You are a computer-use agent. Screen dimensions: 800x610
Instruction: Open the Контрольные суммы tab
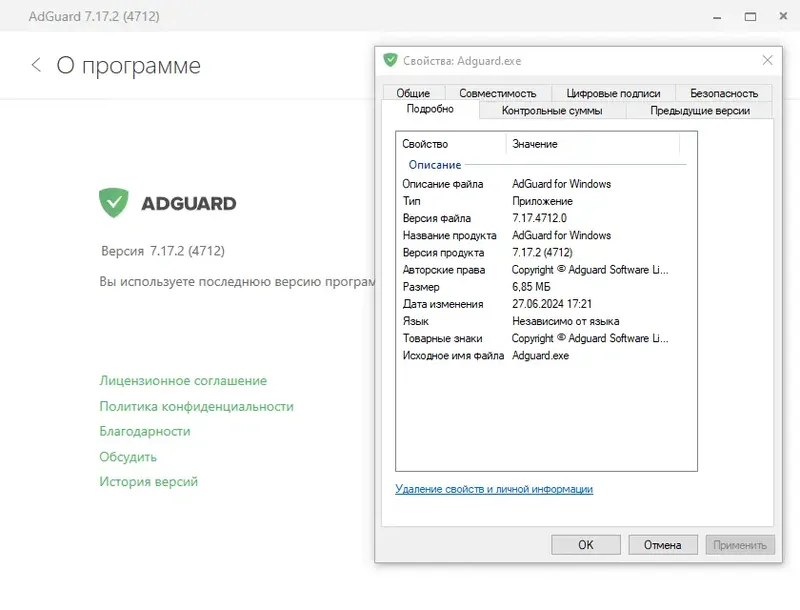tap(552, 111)
